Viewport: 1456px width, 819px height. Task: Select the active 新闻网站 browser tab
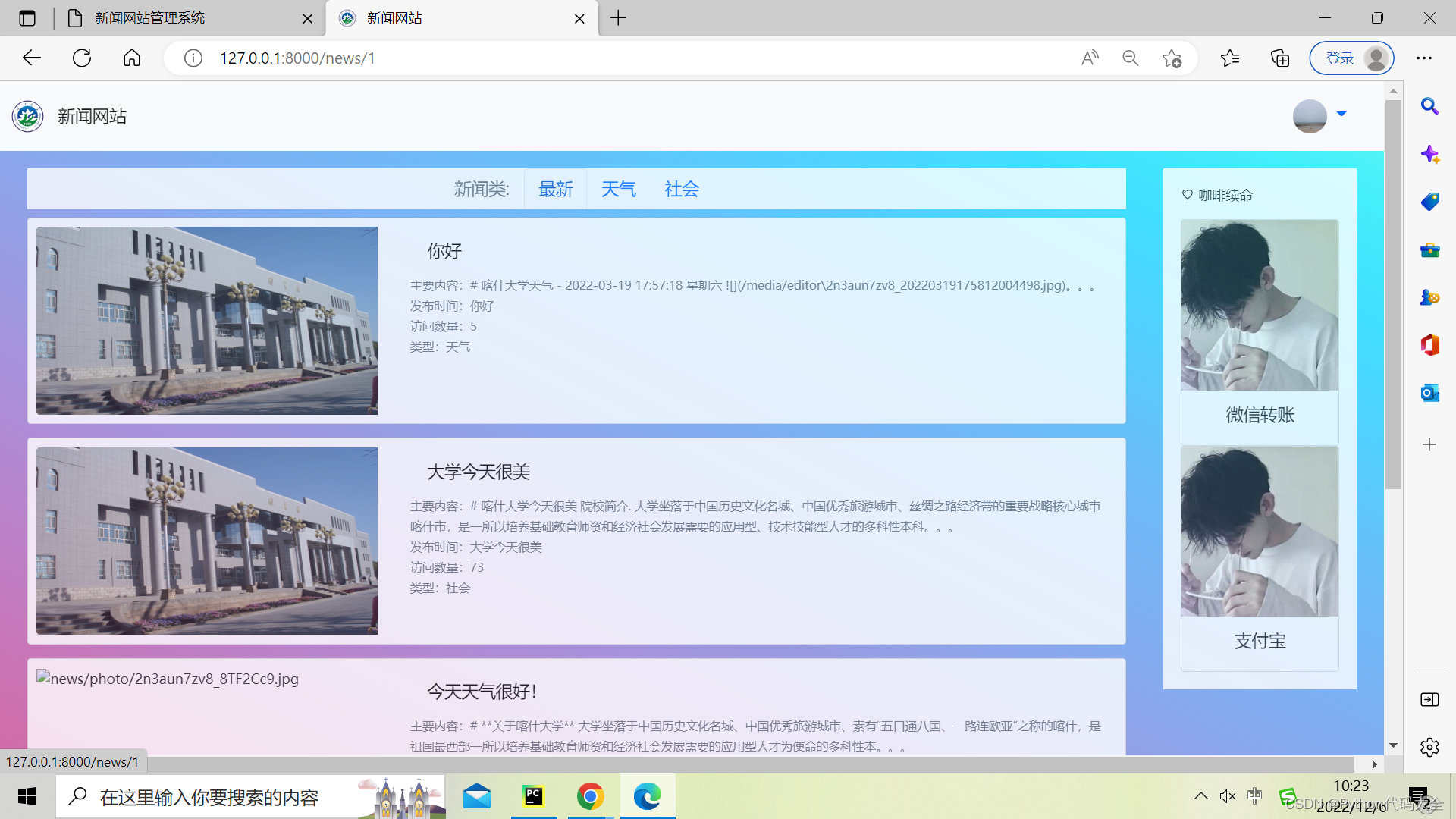[462, 18]
